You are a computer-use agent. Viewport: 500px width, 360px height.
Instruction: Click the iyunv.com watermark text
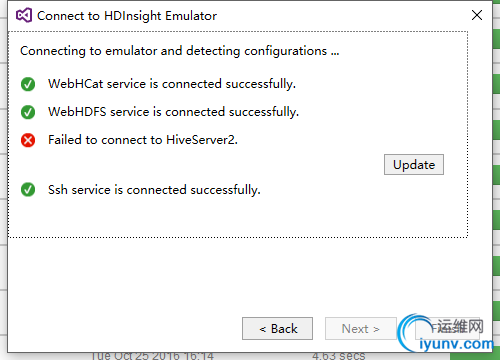(x=456, y=343)
